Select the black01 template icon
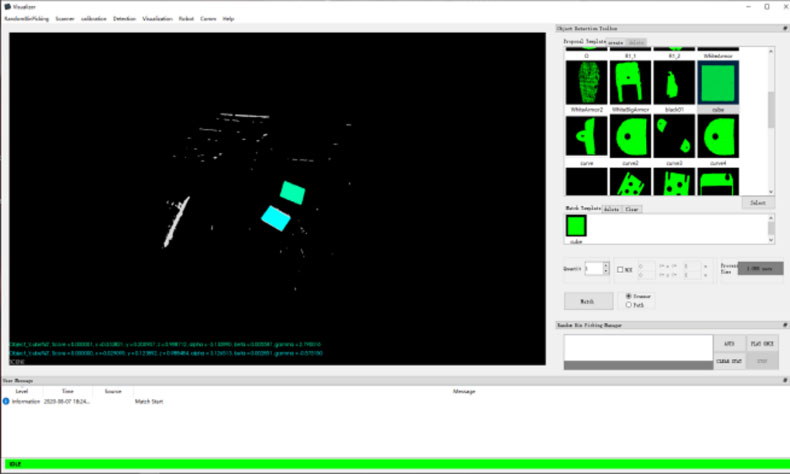 coord(674,82)
